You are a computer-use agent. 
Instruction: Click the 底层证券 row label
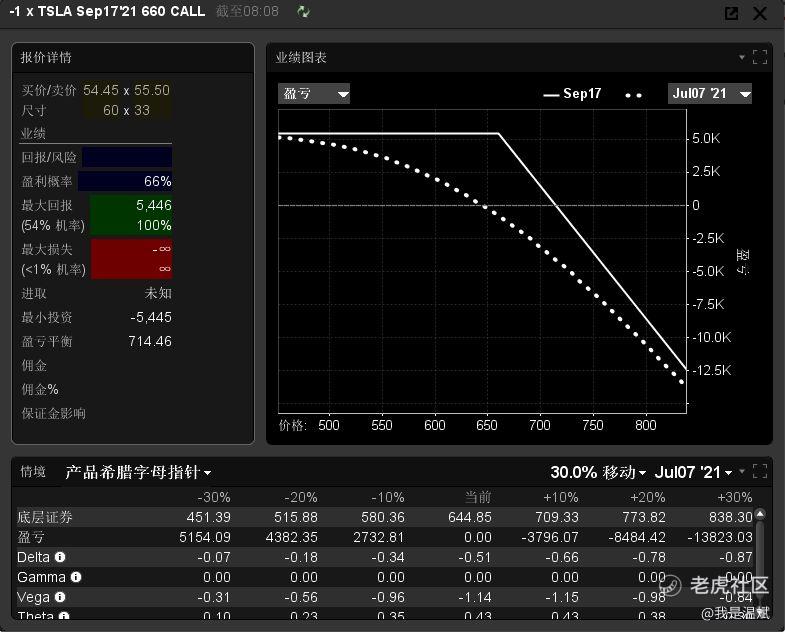click(45, 517)
